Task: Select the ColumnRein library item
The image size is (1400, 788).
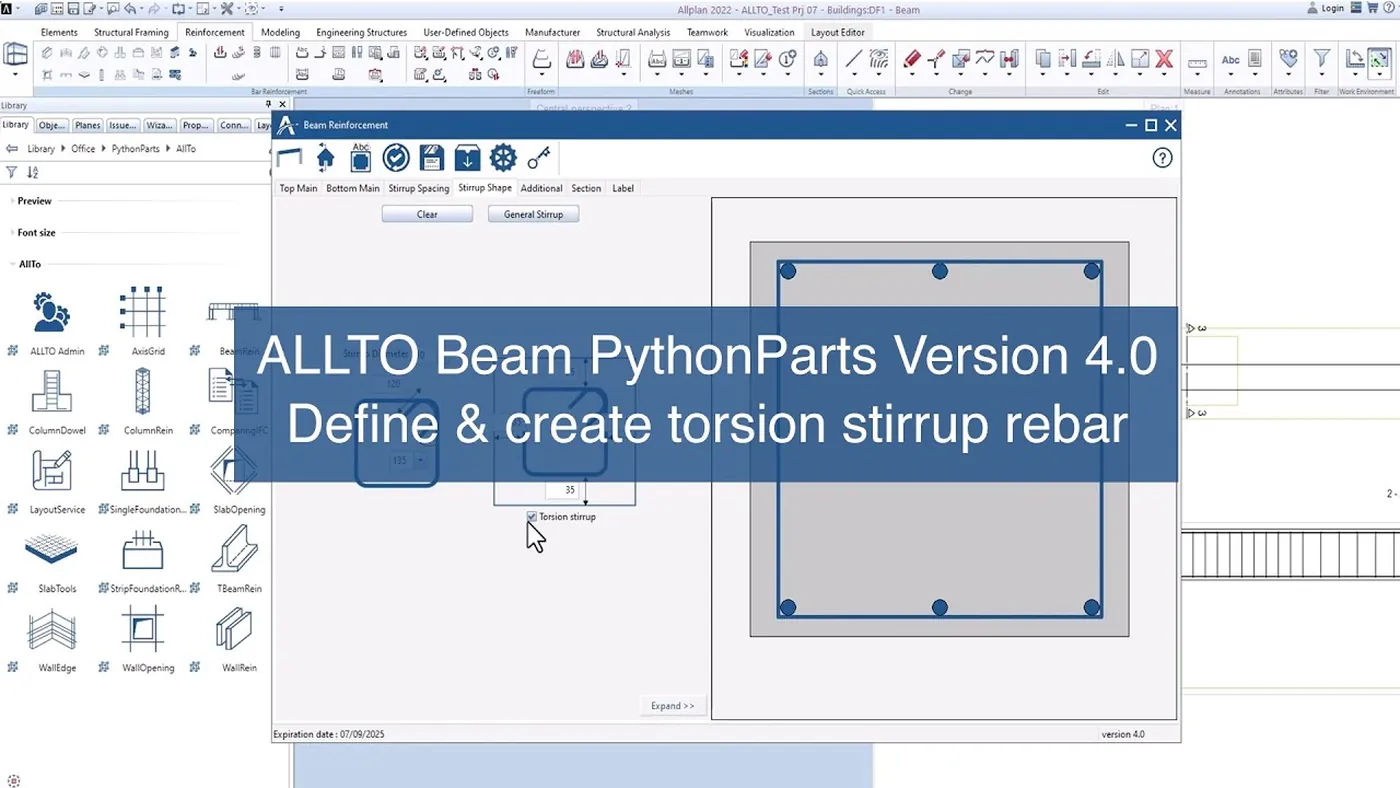Action: (142, 391)
